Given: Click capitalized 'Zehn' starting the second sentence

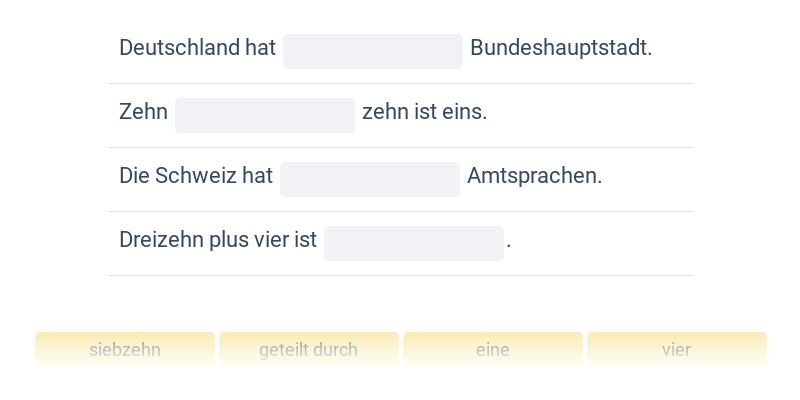Looking at the screenshot, I should click(143, 112).
